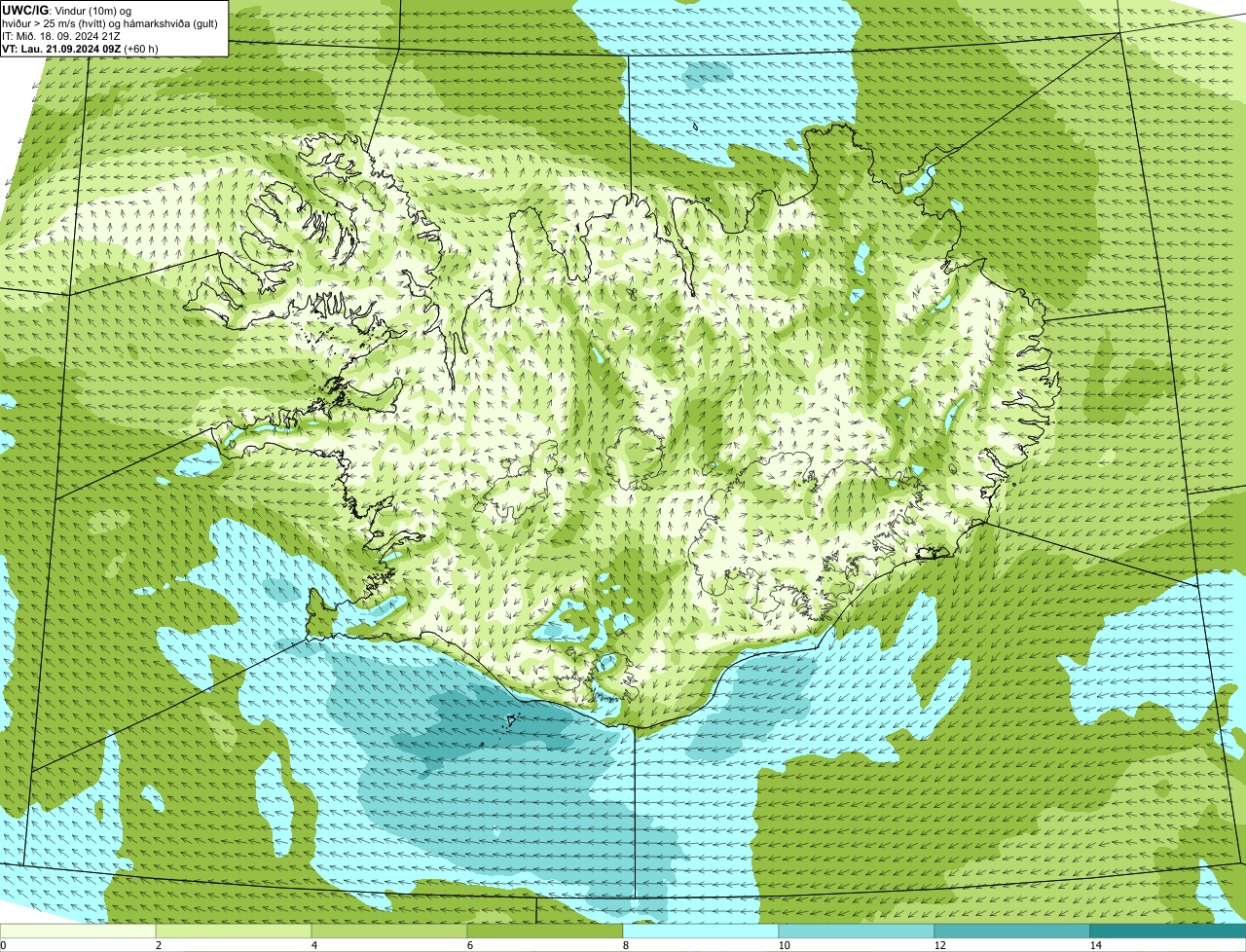Click the pale yellow 0–2 legend color segment

[78, 931]
